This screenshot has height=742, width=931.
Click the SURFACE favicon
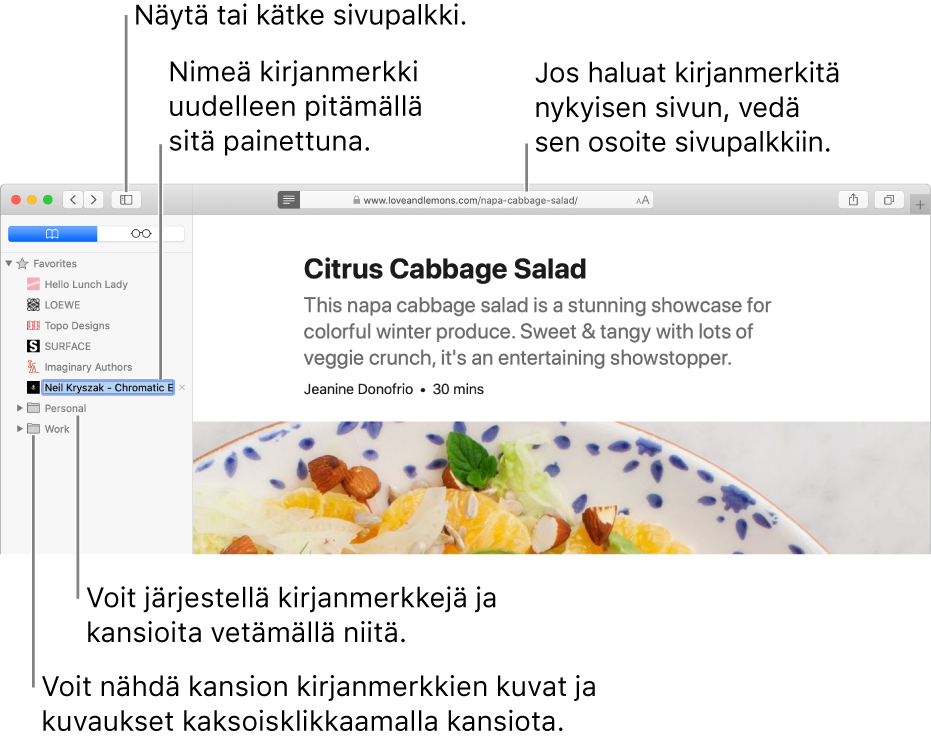(33, 346)
